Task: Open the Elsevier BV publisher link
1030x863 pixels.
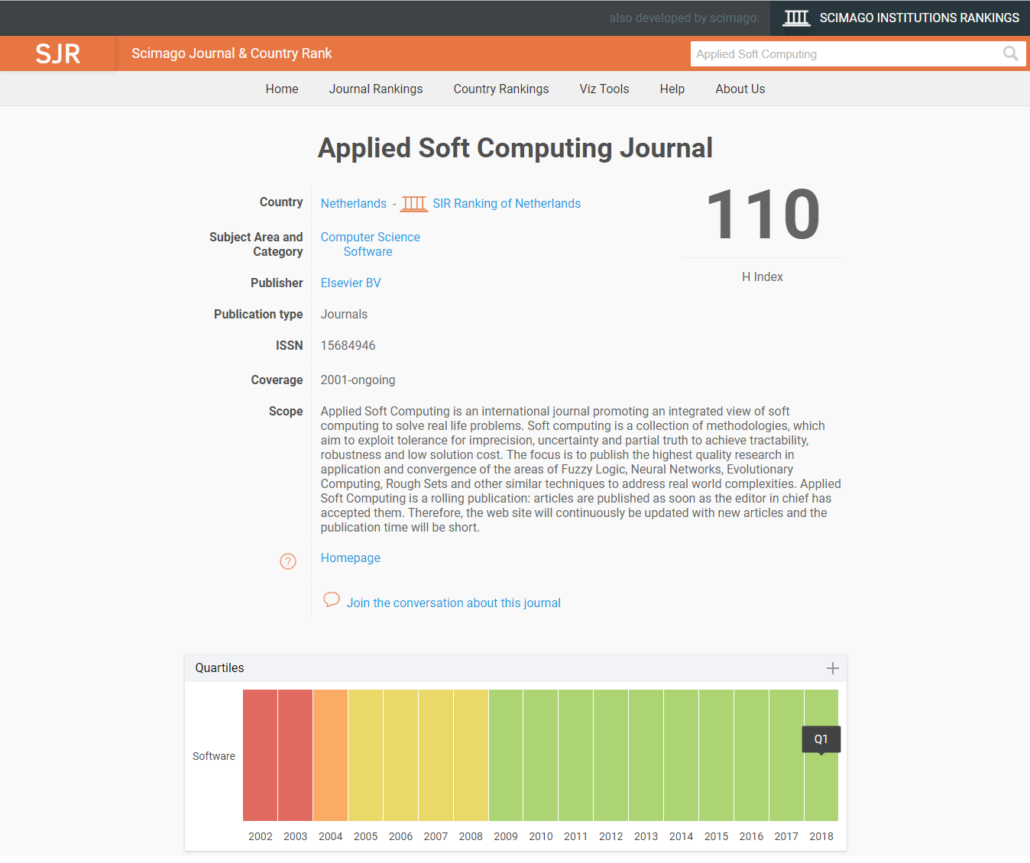Action: pyautogui.click(x=351, y=283)
